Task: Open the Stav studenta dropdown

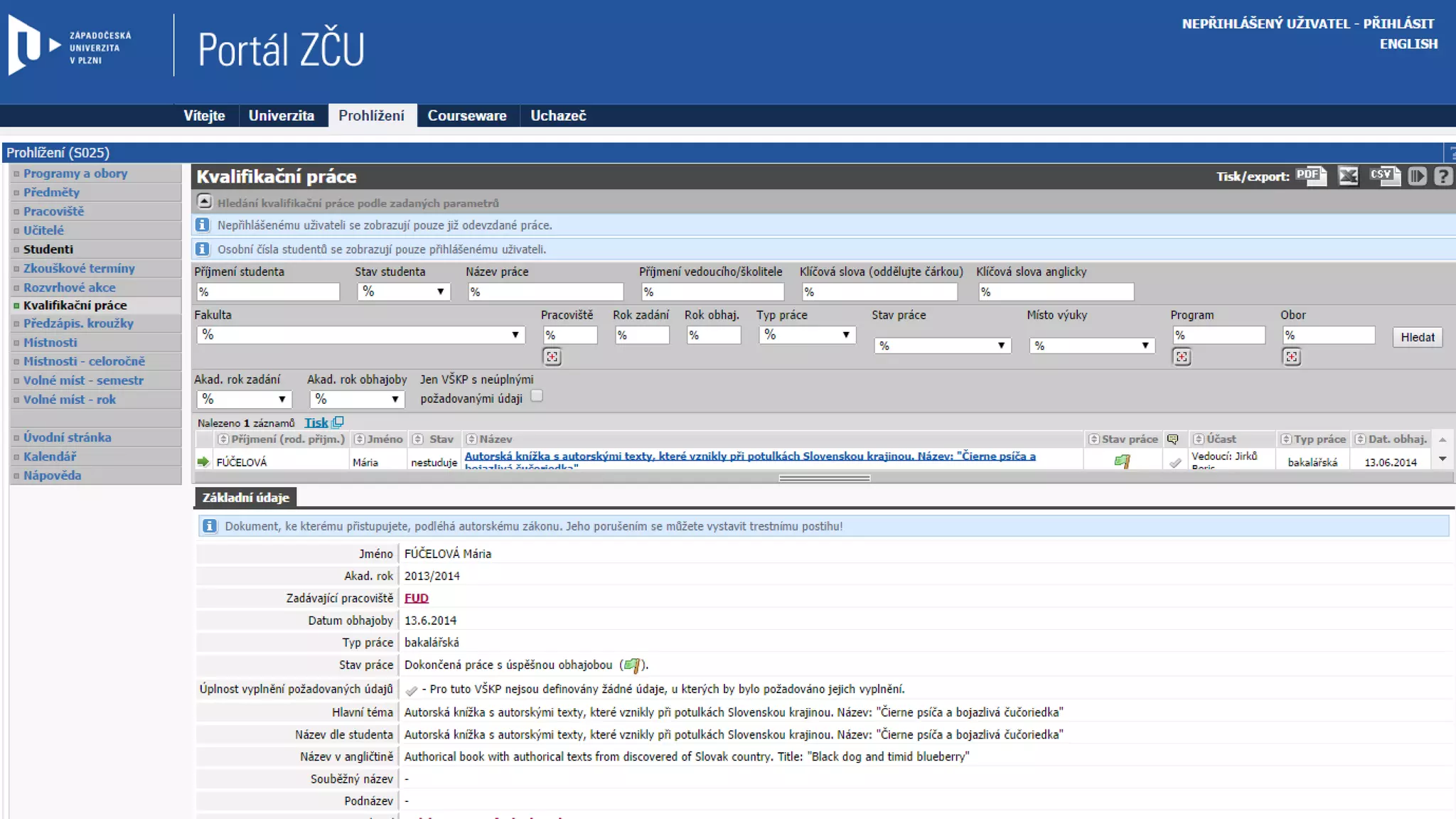Action: (x=403, y=291)
